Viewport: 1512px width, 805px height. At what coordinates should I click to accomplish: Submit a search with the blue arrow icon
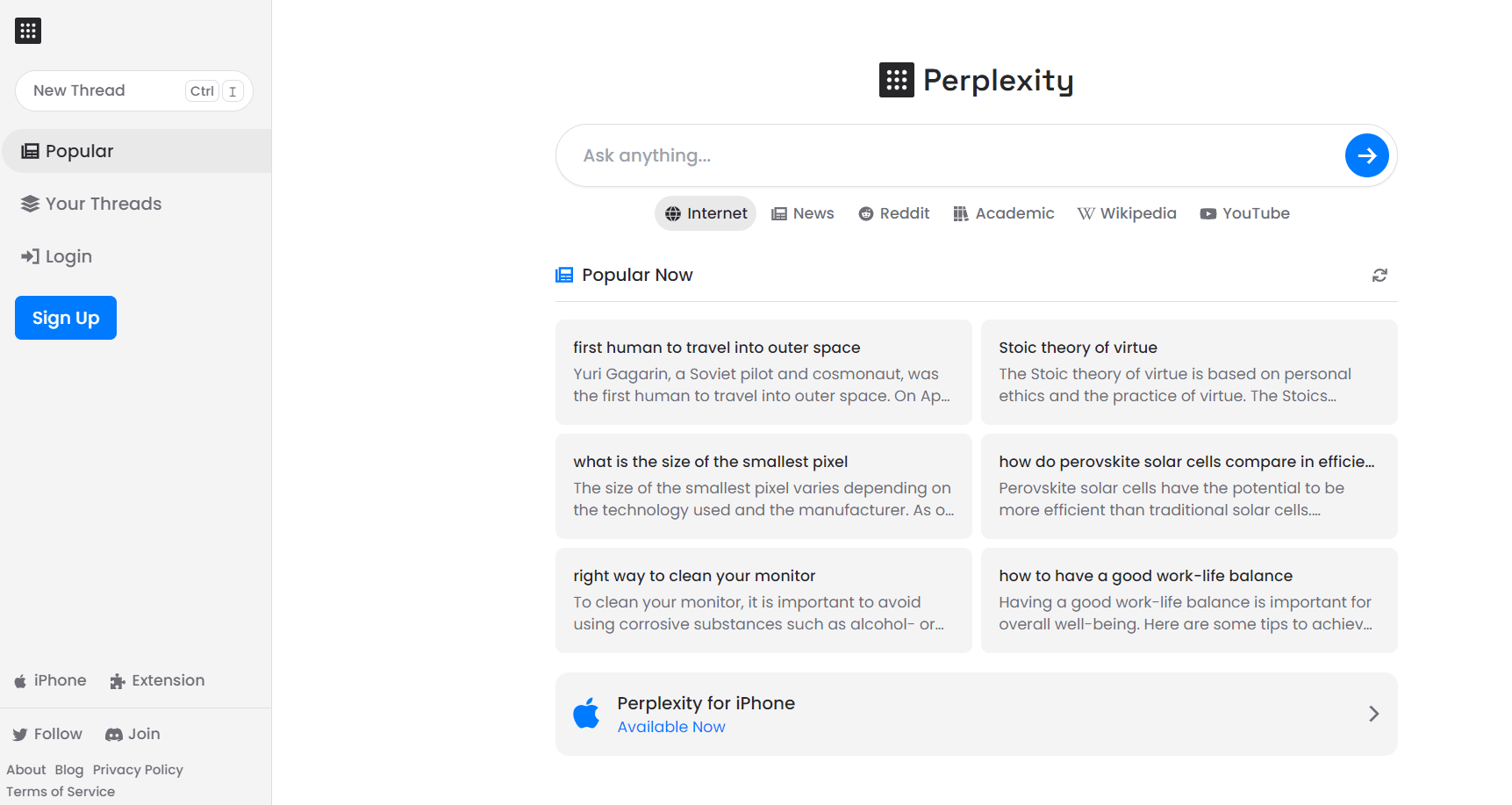(x=1366, y=155)
